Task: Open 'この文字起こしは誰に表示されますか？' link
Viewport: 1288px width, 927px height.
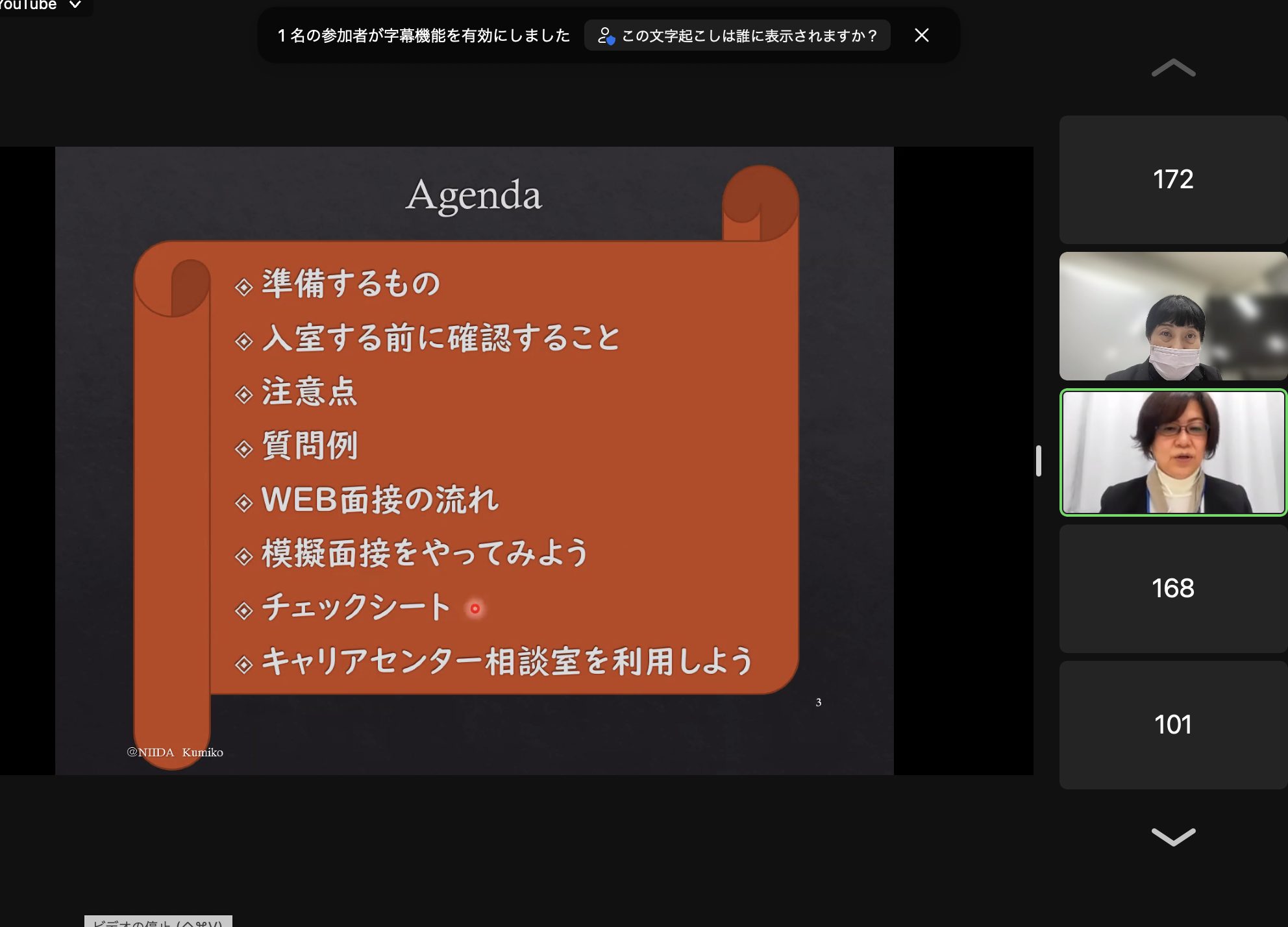Action: 749,36
